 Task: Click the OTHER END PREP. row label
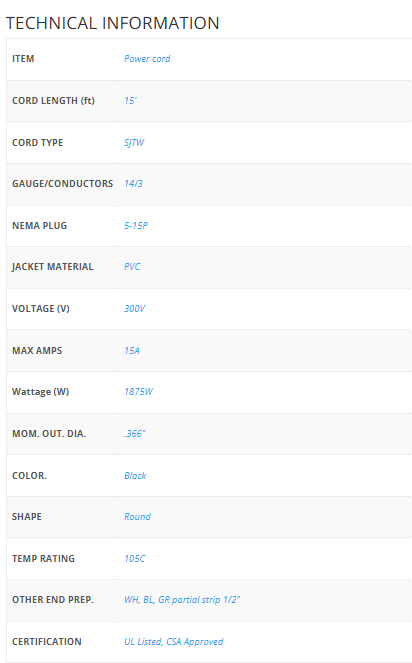pyautogui.click(x=53, y=600)
